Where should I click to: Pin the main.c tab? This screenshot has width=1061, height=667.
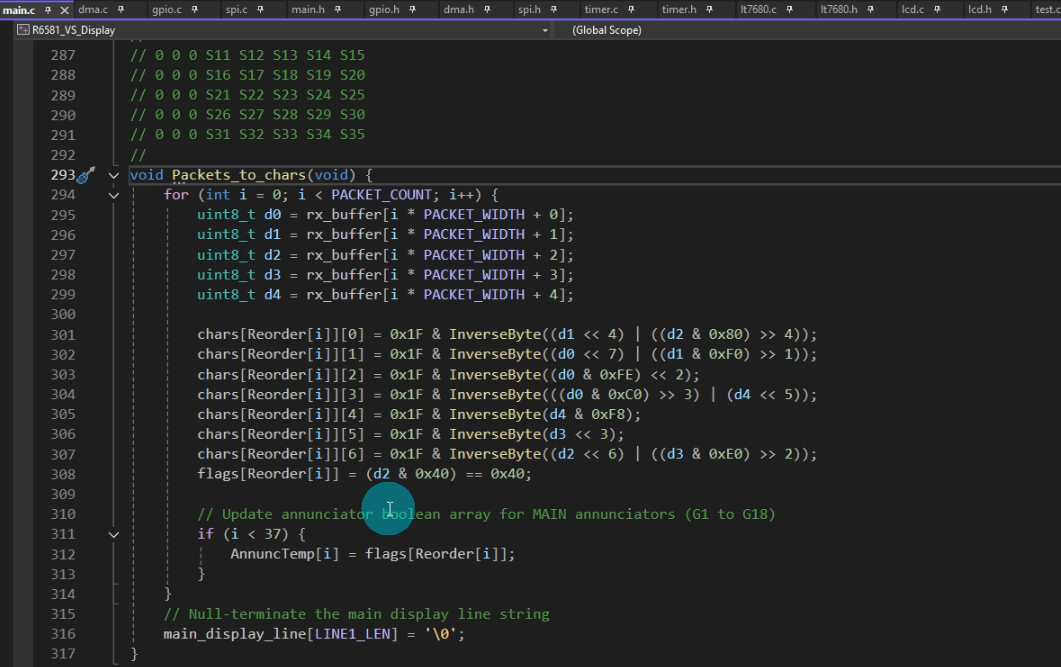coord(47,10)
